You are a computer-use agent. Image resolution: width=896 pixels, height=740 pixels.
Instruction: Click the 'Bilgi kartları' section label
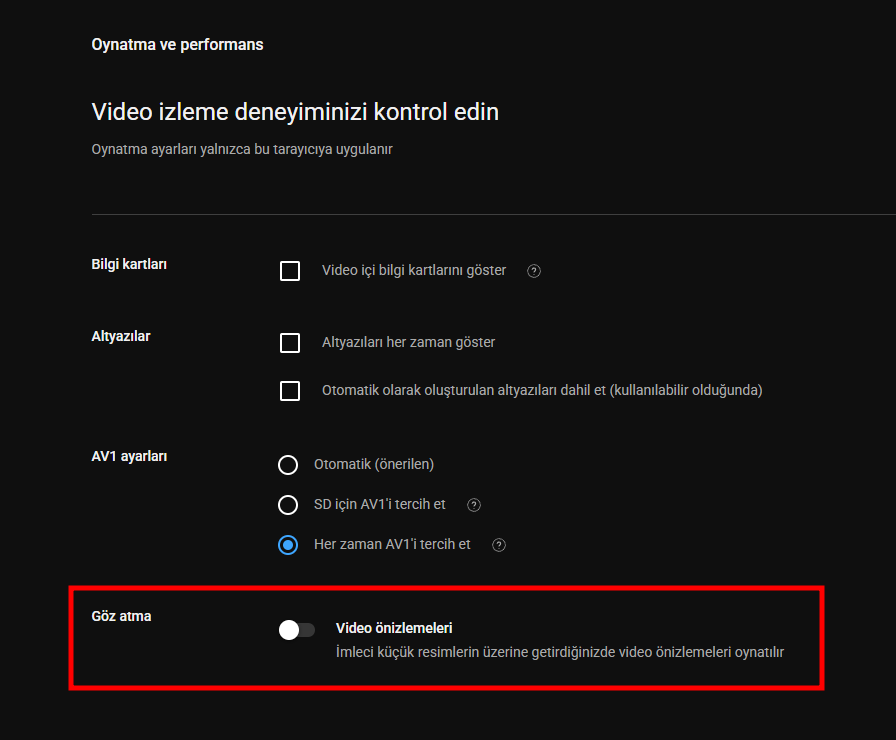click(x=129, y=264)
